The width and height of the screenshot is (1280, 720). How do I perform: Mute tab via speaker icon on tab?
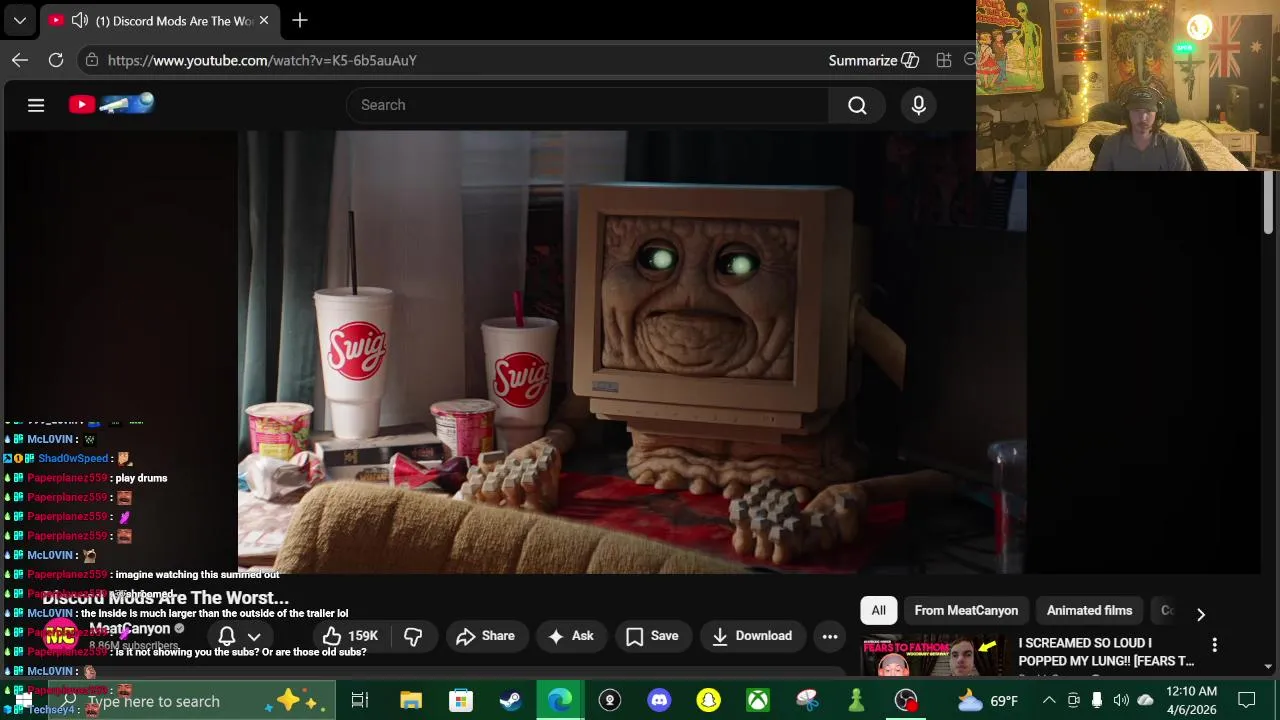pos(80,20)
